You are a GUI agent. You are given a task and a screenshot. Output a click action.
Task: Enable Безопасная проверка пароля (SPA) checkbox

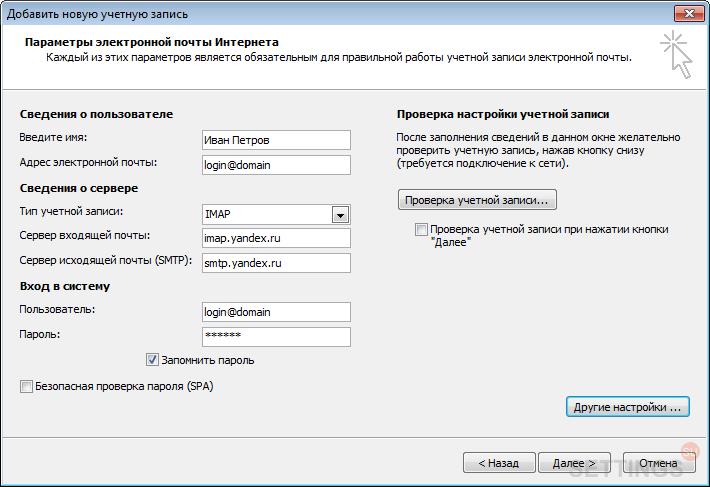[26, 387]
